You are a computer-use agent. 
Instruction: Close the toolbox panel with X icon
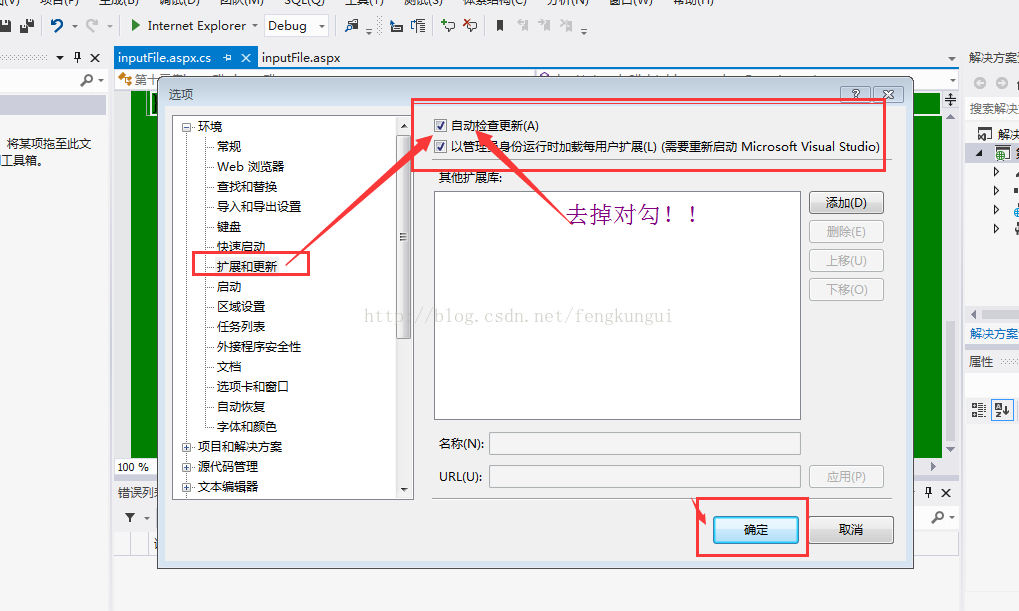click(95, 58)
